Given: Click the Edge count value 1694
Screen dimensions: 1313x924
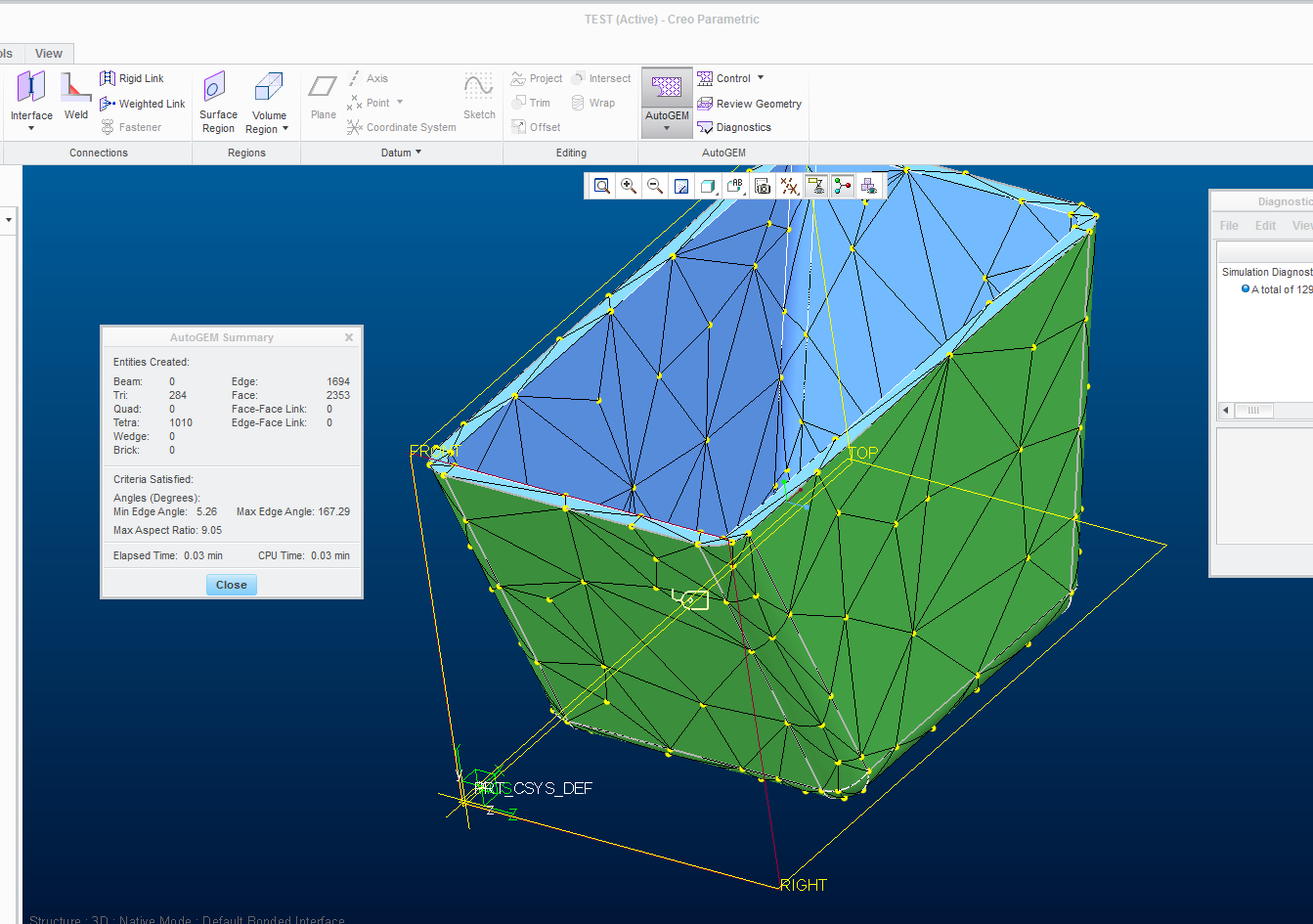Looking at the screenshot, I should click(x=338, y=381).
